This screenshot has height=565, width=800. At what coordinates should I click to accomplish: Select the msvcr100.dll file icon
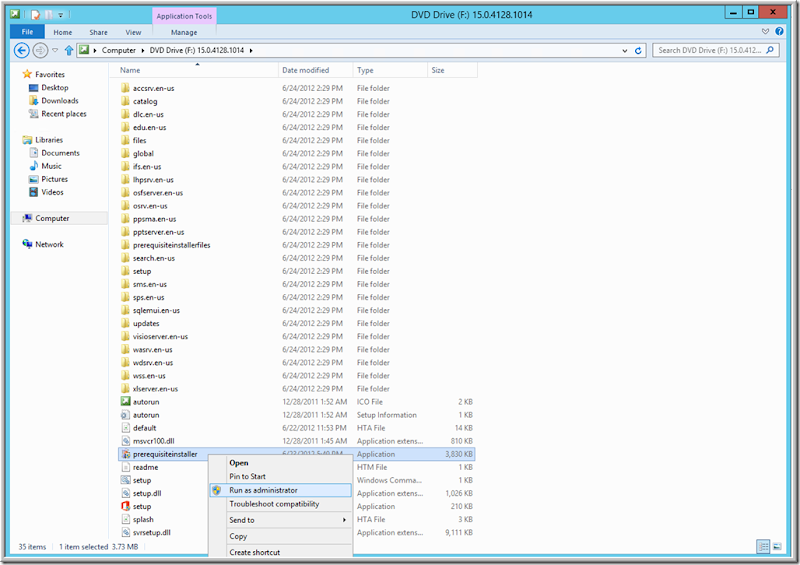click(126, 441)
